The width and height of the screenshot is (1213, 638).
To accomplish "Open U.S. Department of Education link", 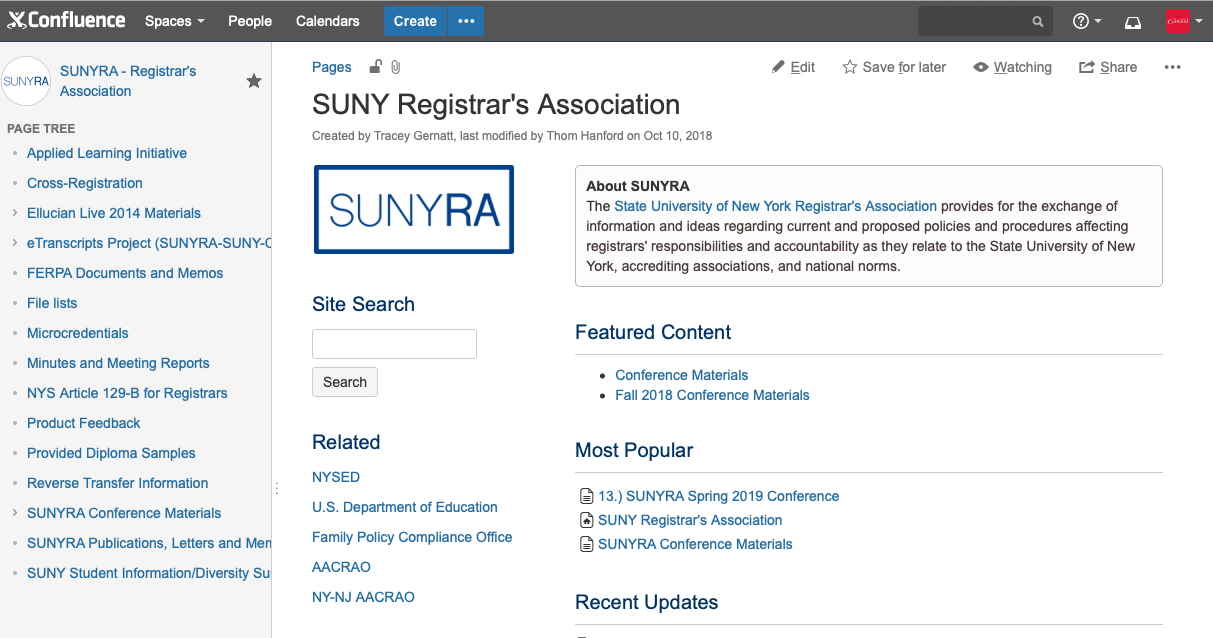I will (x=405, y=507).
